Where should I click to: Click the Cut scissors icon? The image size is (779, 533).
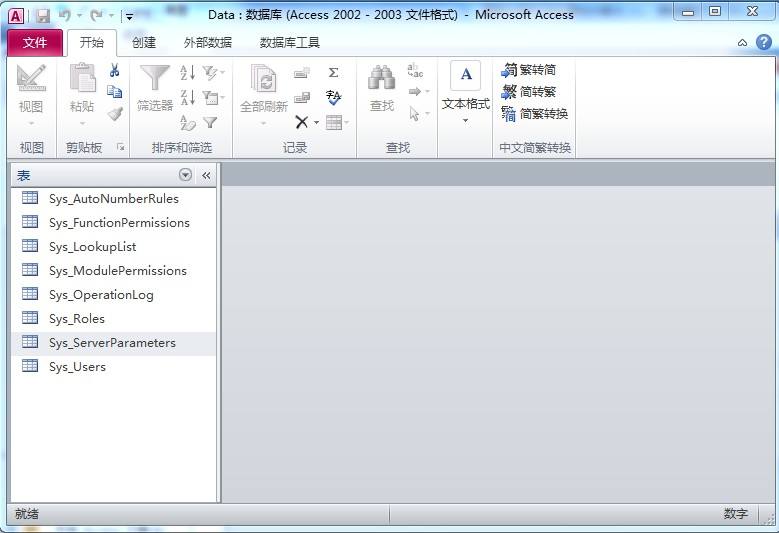114,71
